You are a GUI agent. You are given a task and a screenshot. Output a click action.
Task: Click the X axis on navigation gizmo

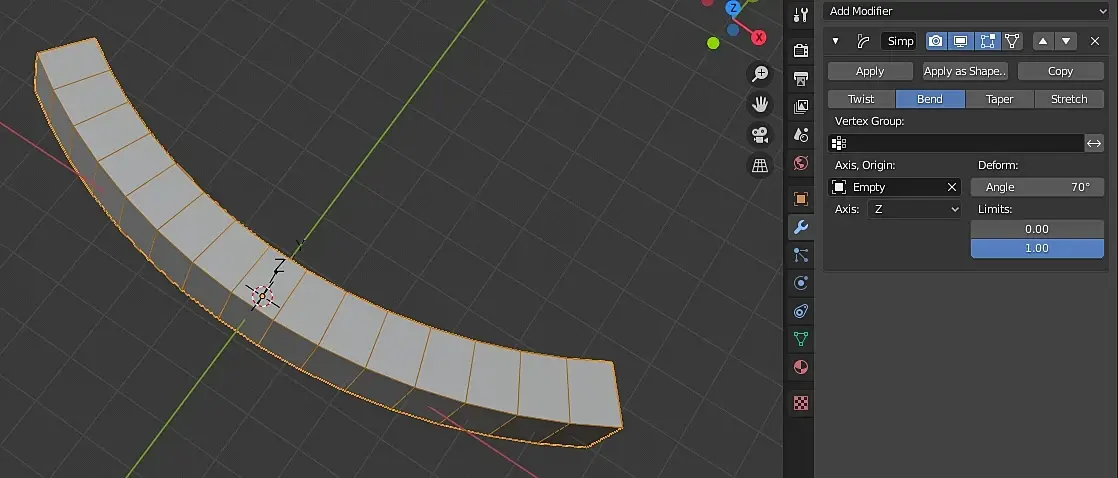tap(759, 37)
